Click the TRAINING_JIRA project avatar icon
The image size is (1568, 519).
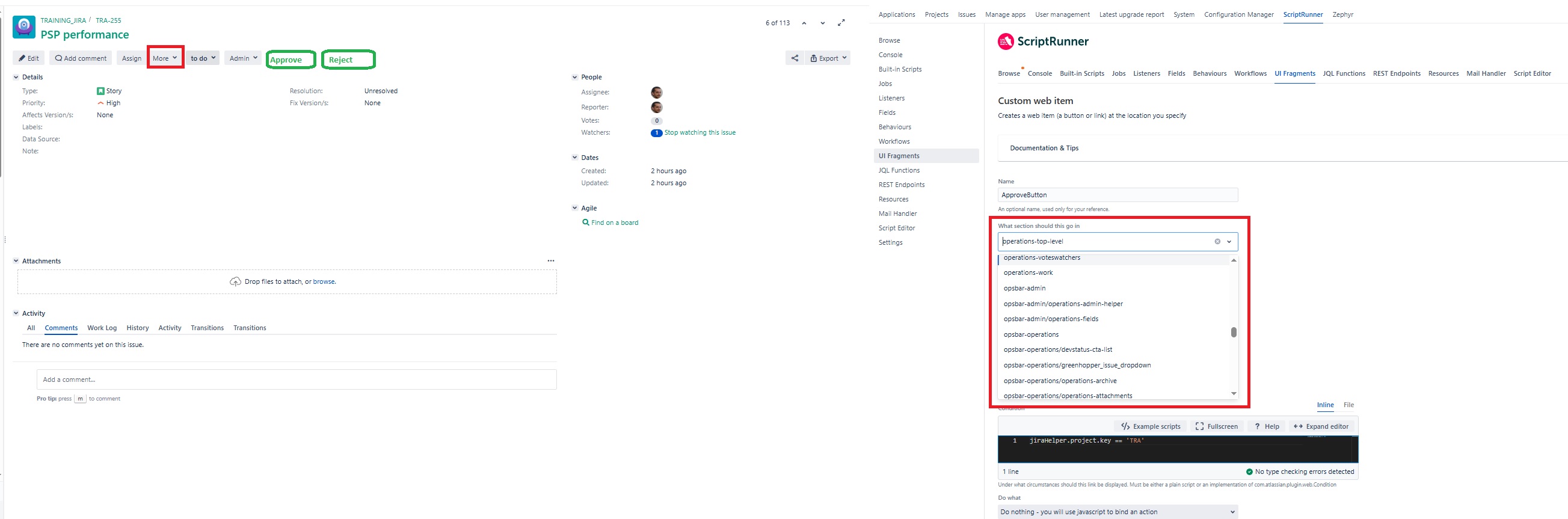(23, 28)
